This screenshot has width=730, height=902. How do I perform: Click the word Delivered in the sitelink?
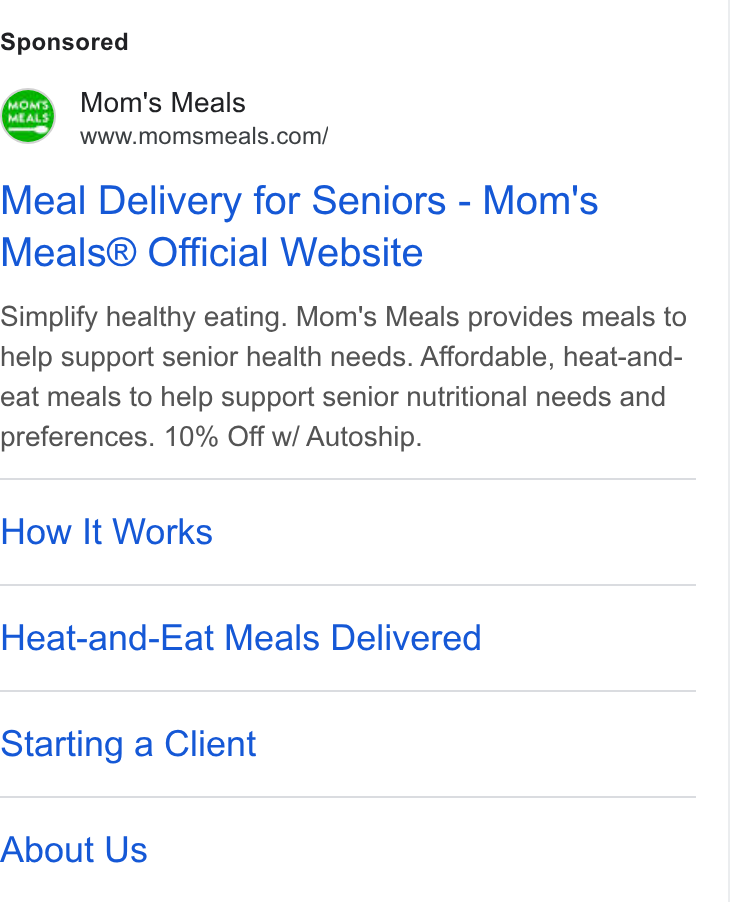[x=406, y=638]
